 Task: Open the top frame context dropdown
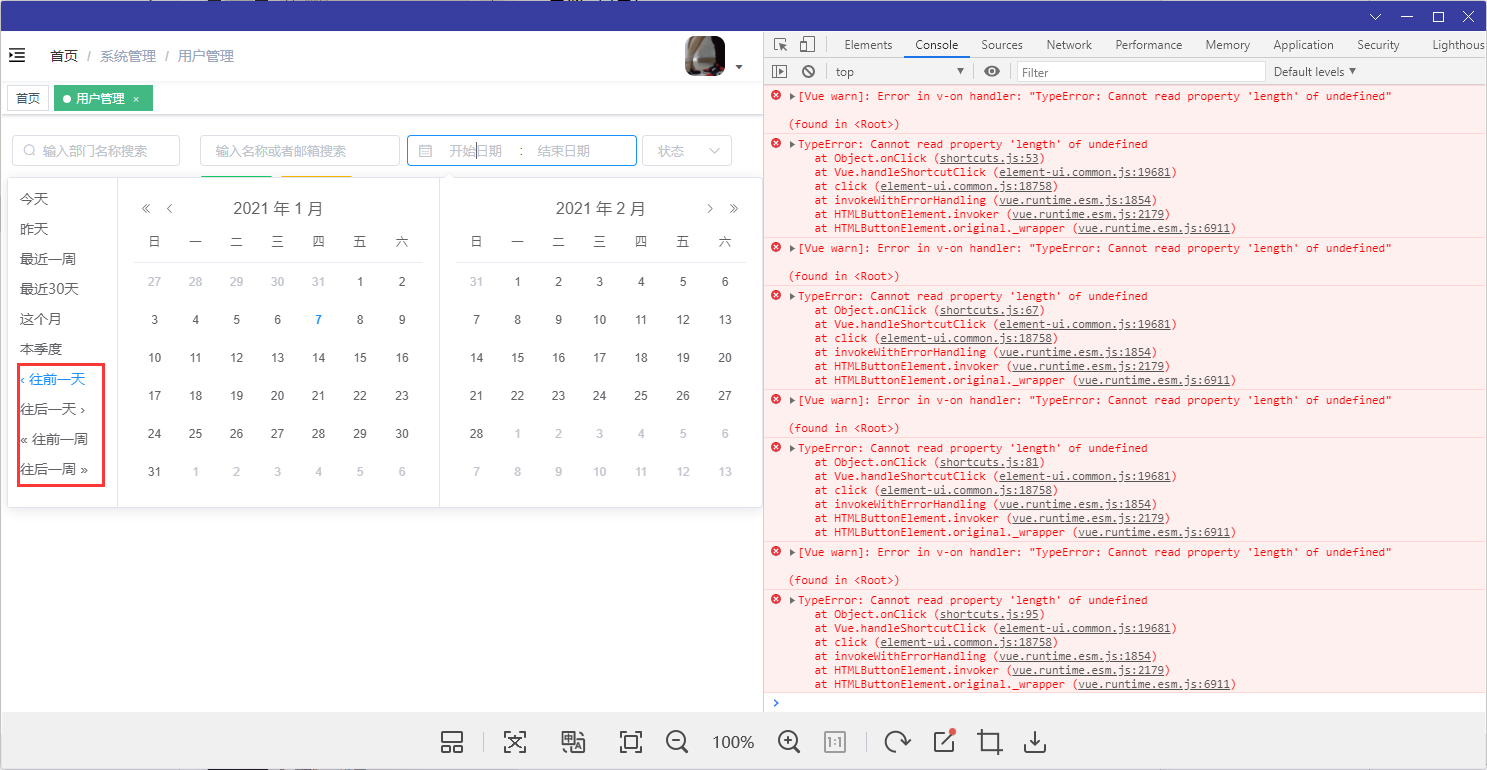click(x=898, y=71)
